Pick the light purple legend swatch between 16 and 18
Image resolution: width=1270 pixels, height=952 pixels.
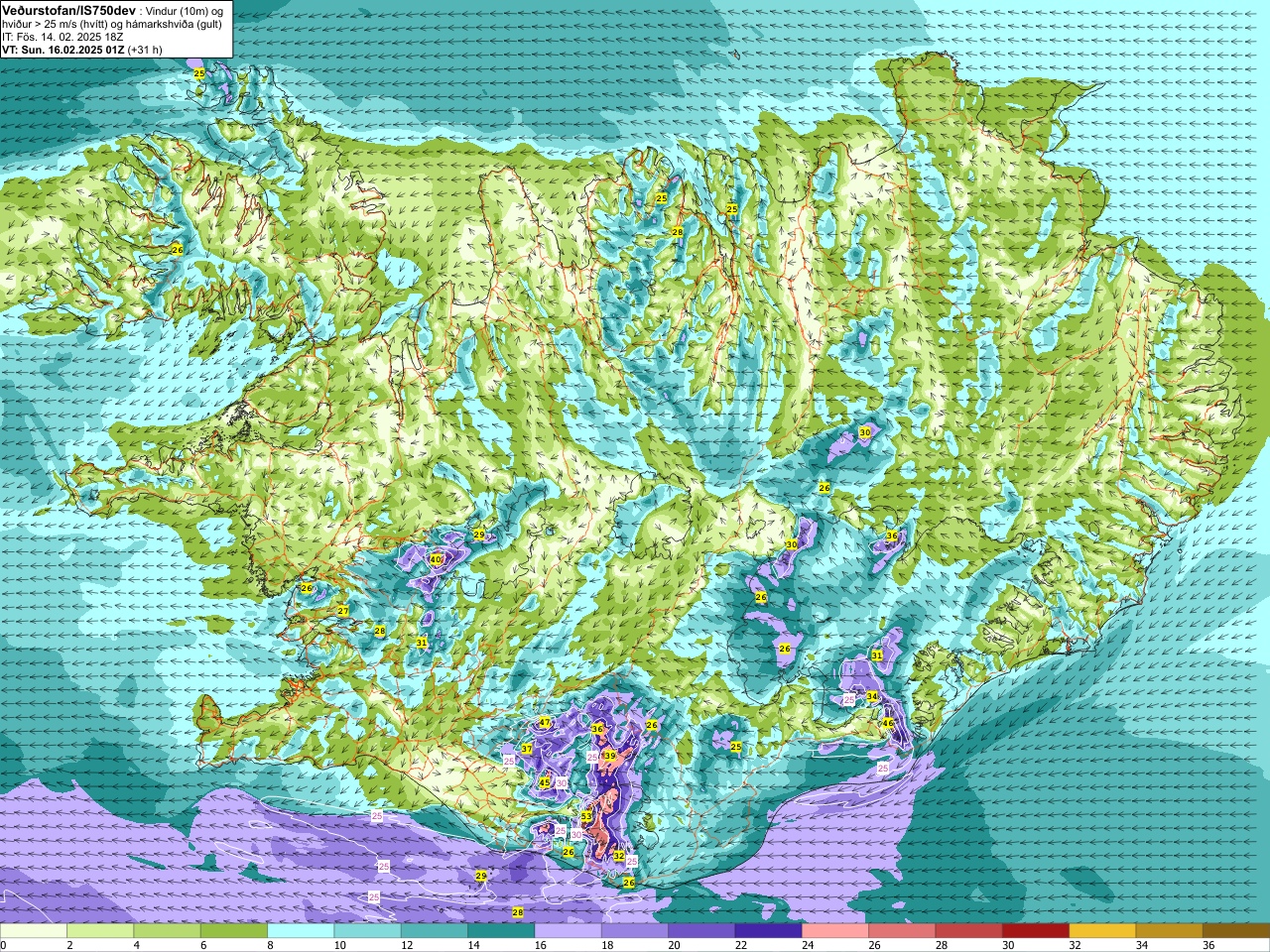pos(568,931)
